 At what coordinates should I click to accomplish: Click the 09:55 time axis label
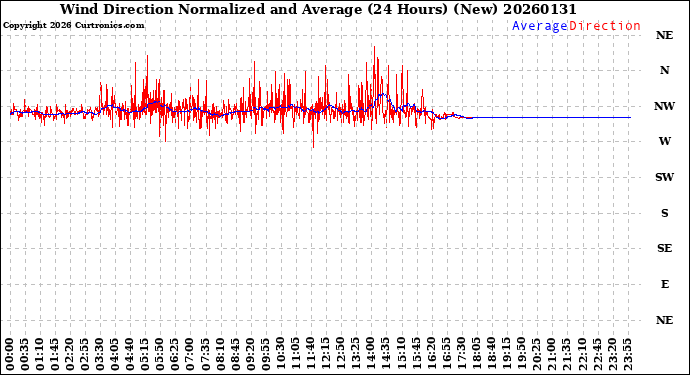pyautogui.click(x=265, y=355)
